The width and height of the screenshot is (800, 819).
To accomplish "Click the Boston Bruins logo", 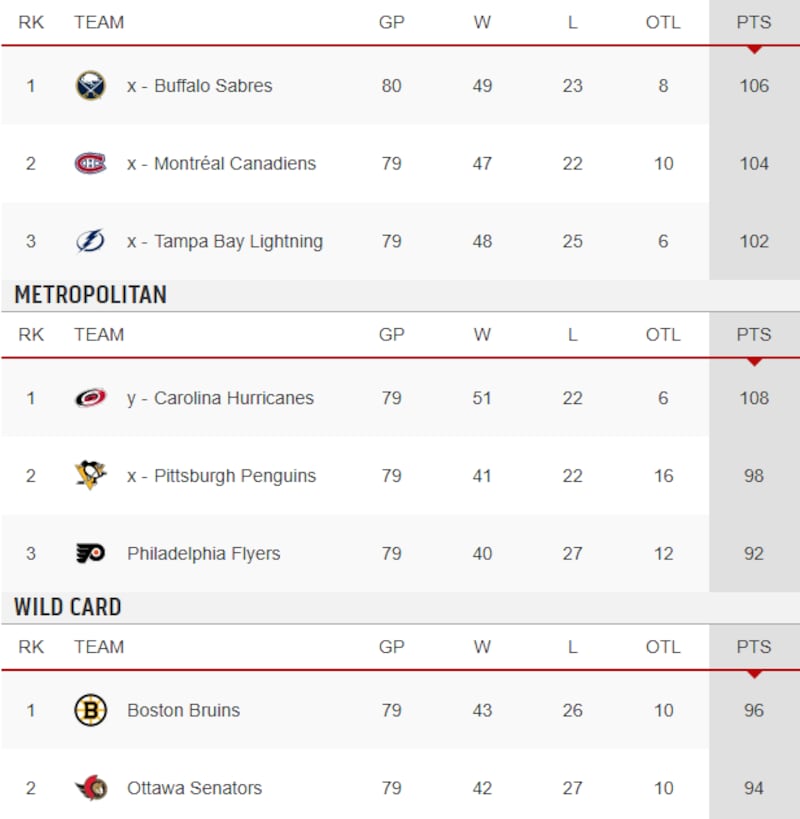I will click(x=90, y=711).
